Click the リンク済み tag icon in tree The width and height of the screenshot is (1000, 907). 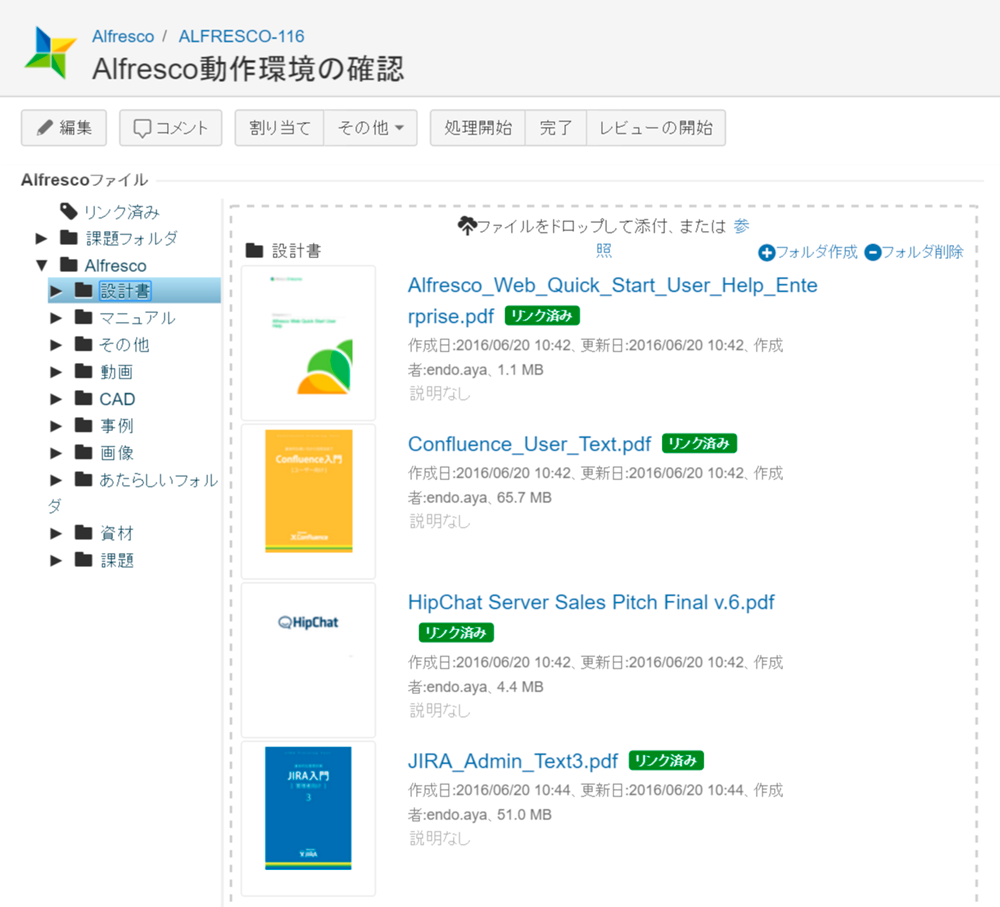point(68,211)
